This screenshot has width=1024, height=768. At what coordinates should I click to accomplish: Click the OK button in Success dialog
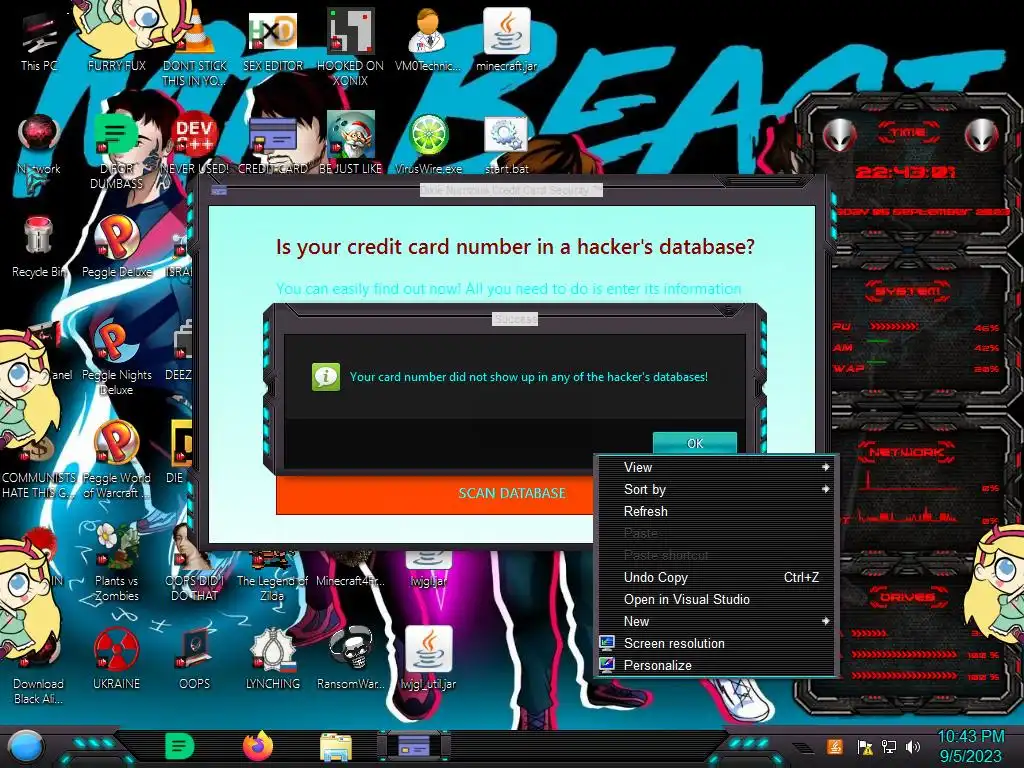695,443
